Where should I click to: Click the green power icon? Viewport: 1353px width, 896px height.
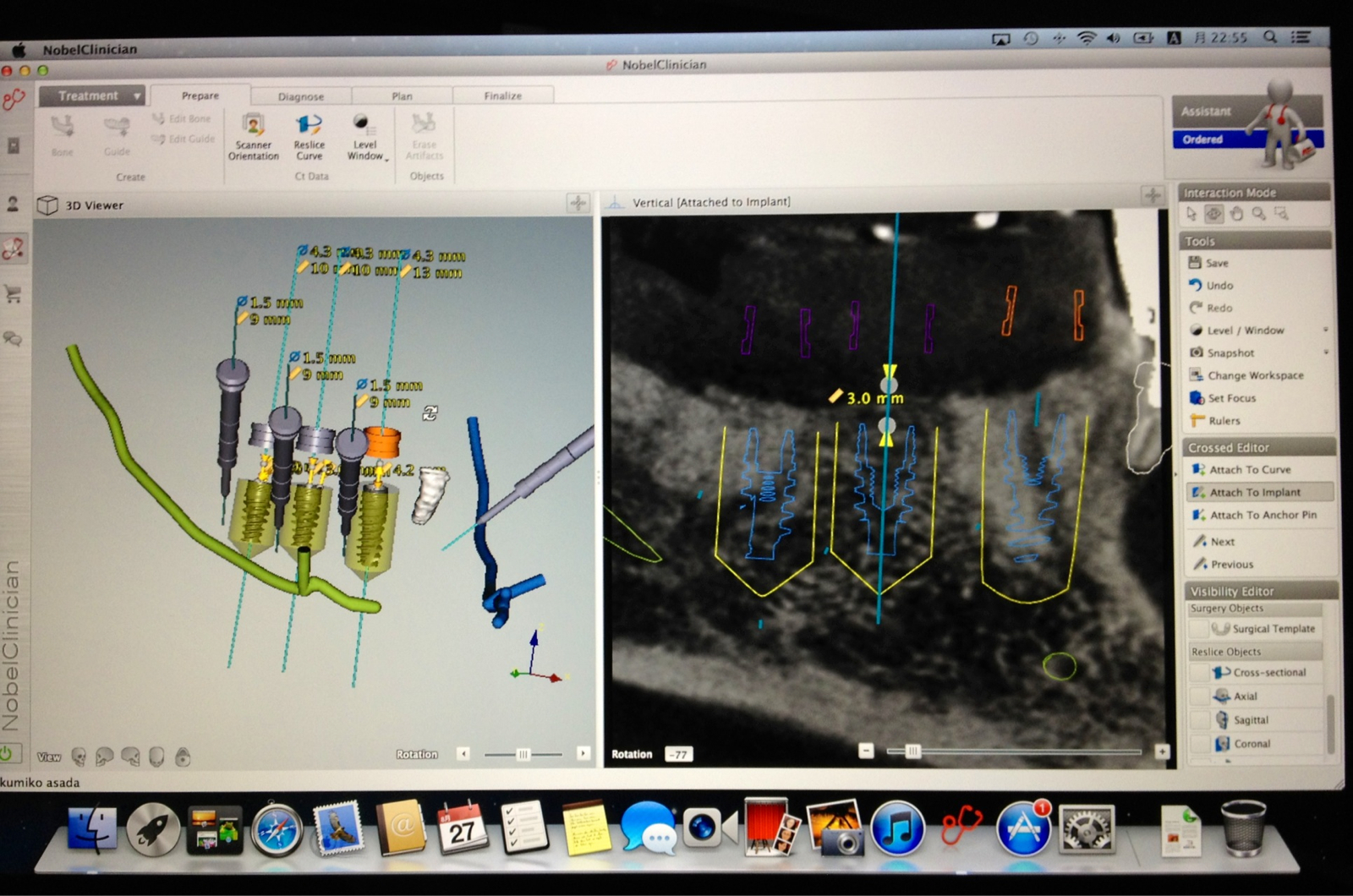tap(7, 752)
